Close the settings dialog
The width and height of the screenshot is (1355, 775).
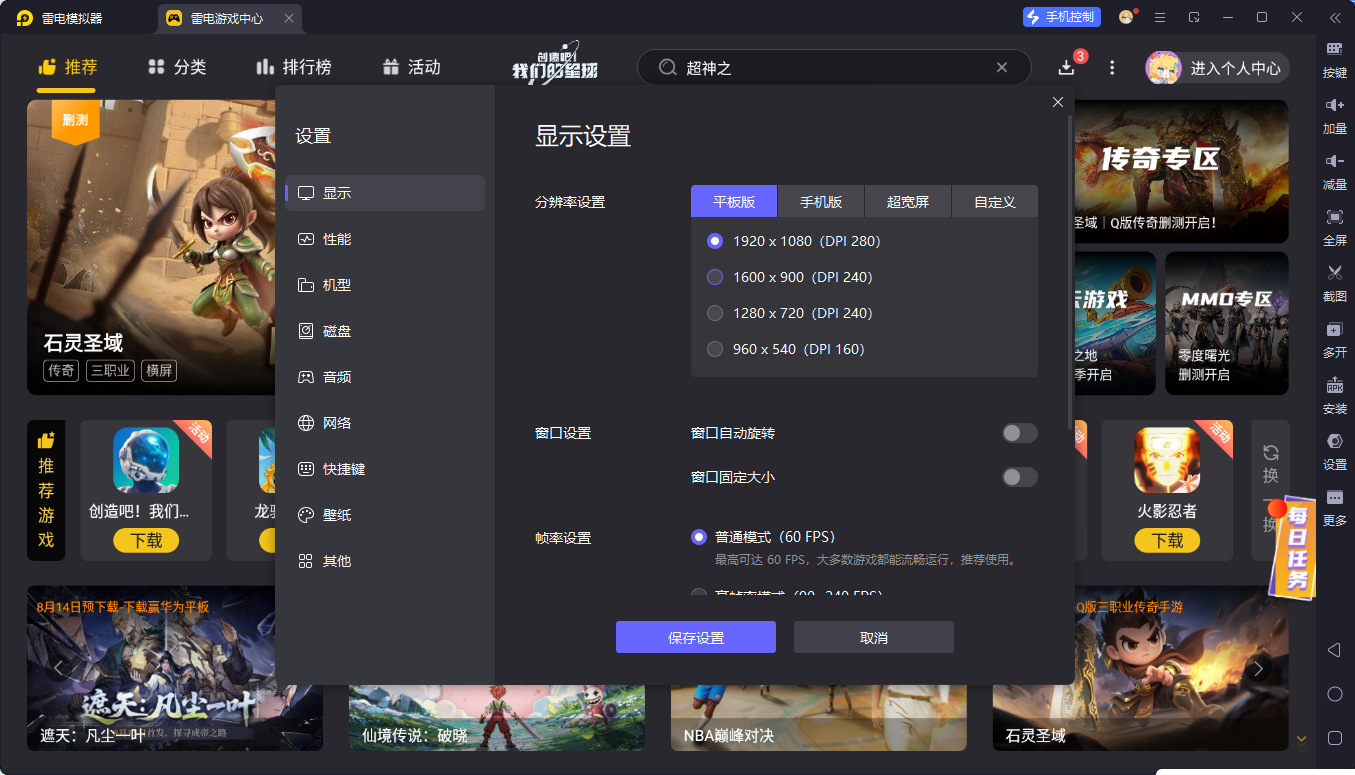pos(1058,102)
